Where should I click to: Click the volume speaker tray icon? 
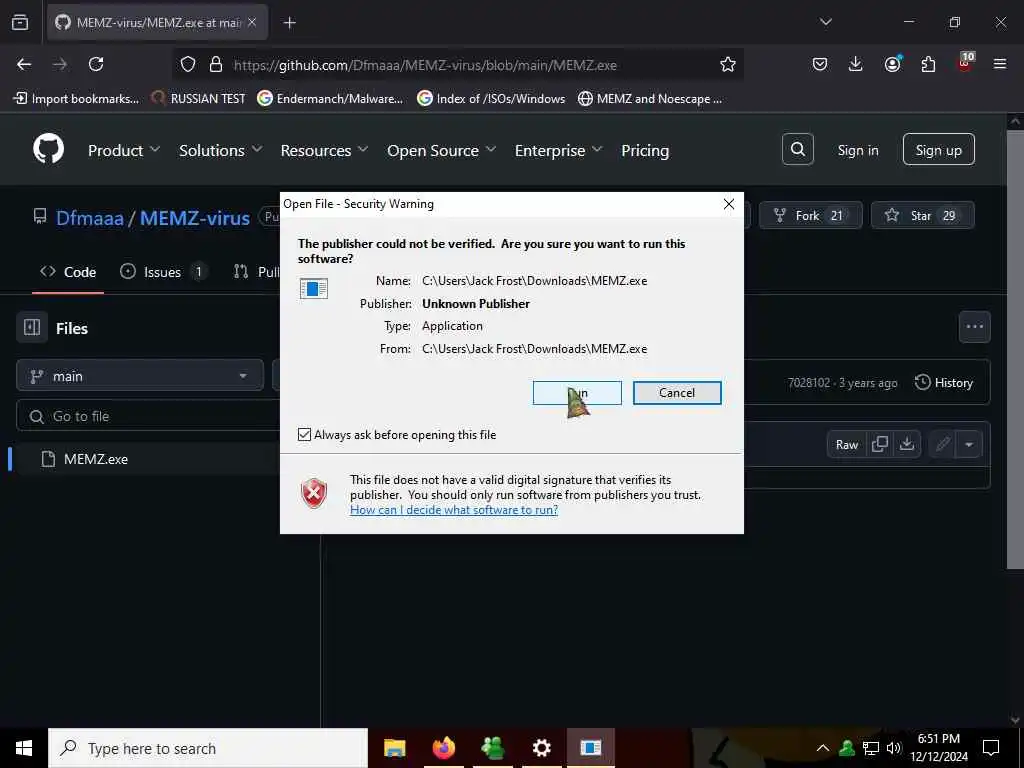tap(894, 748)
